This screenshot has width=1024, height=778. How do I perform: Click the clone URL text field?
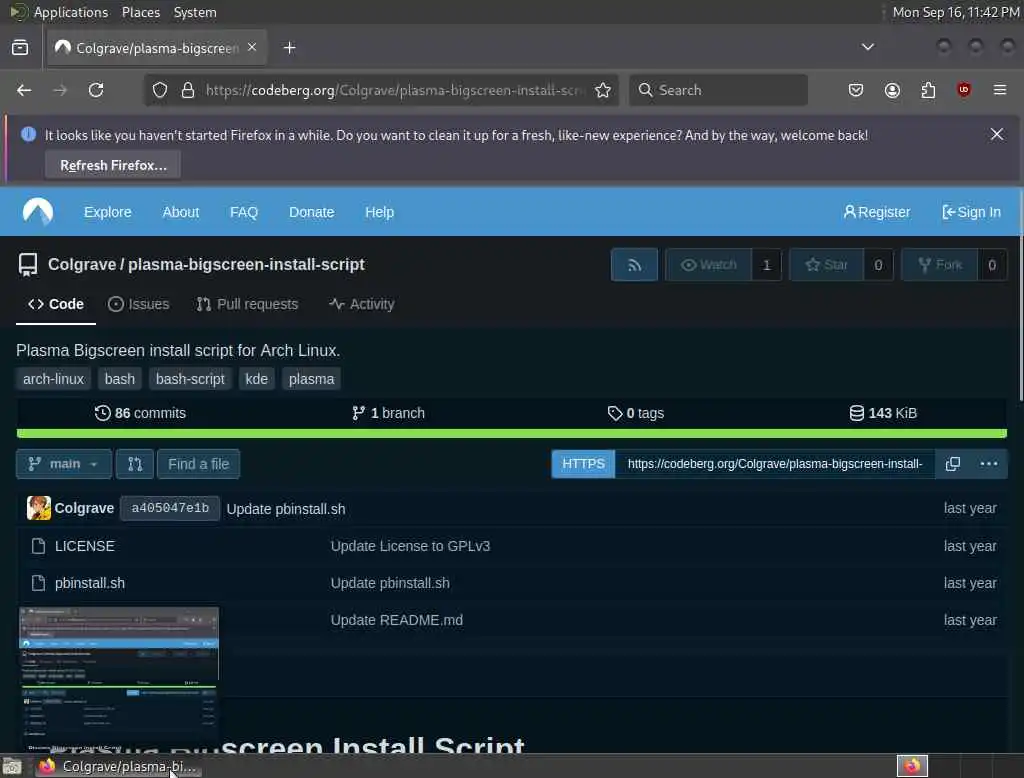(775, 464)
